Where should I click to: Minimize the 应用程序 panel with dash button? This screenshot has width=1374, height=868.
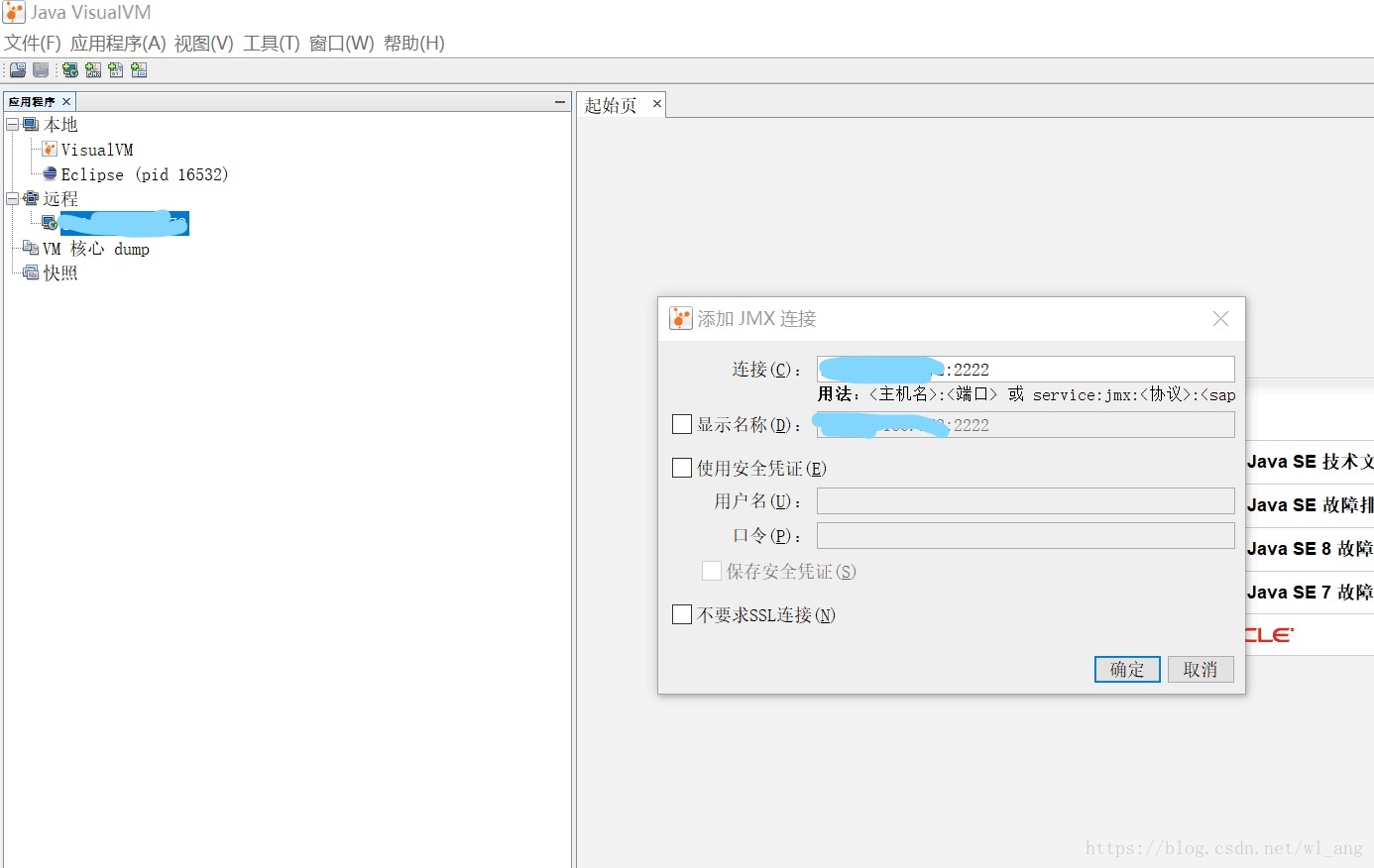[560, 101]
